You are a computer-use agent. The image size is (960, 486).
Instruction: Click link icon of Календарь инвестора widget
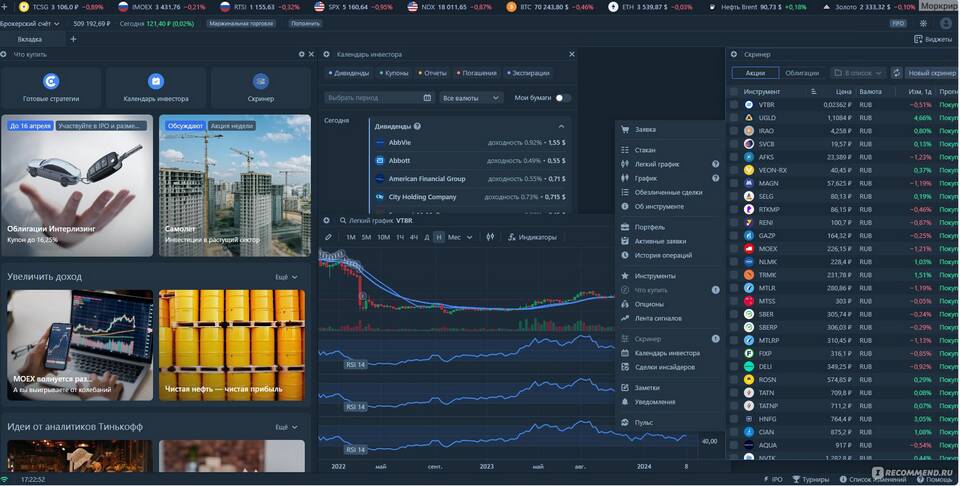tap(326, 54)
